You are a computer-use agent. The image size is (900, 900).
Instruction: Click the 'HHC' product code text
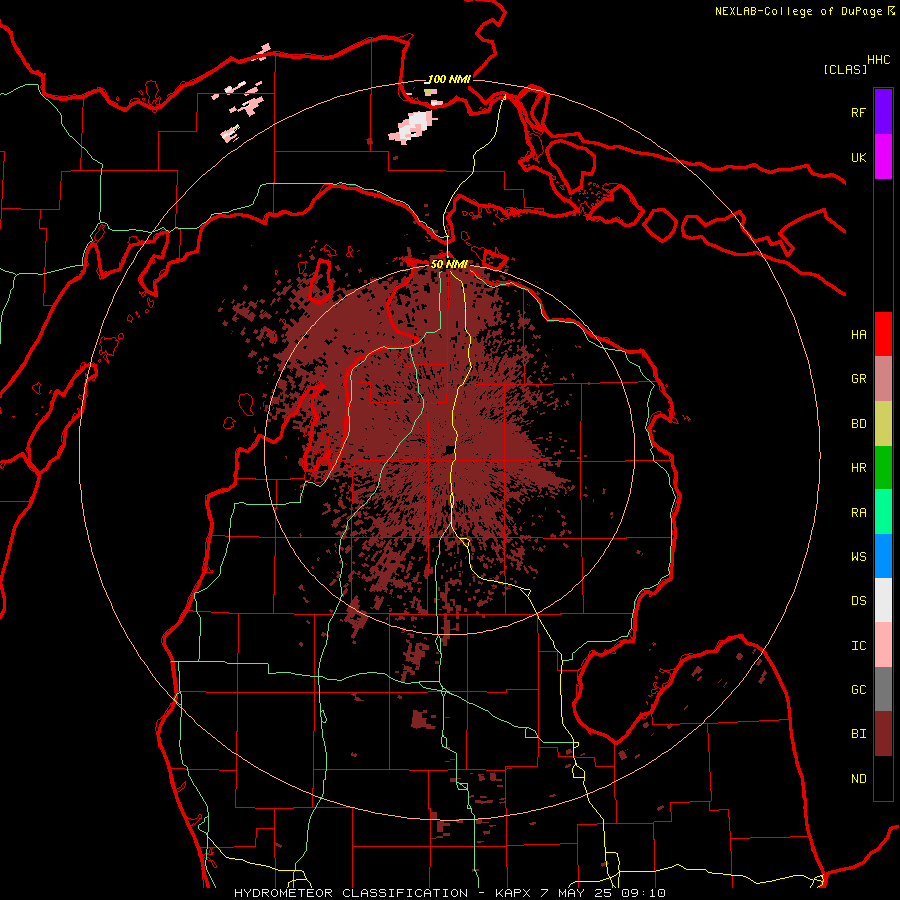click(878, 60)
